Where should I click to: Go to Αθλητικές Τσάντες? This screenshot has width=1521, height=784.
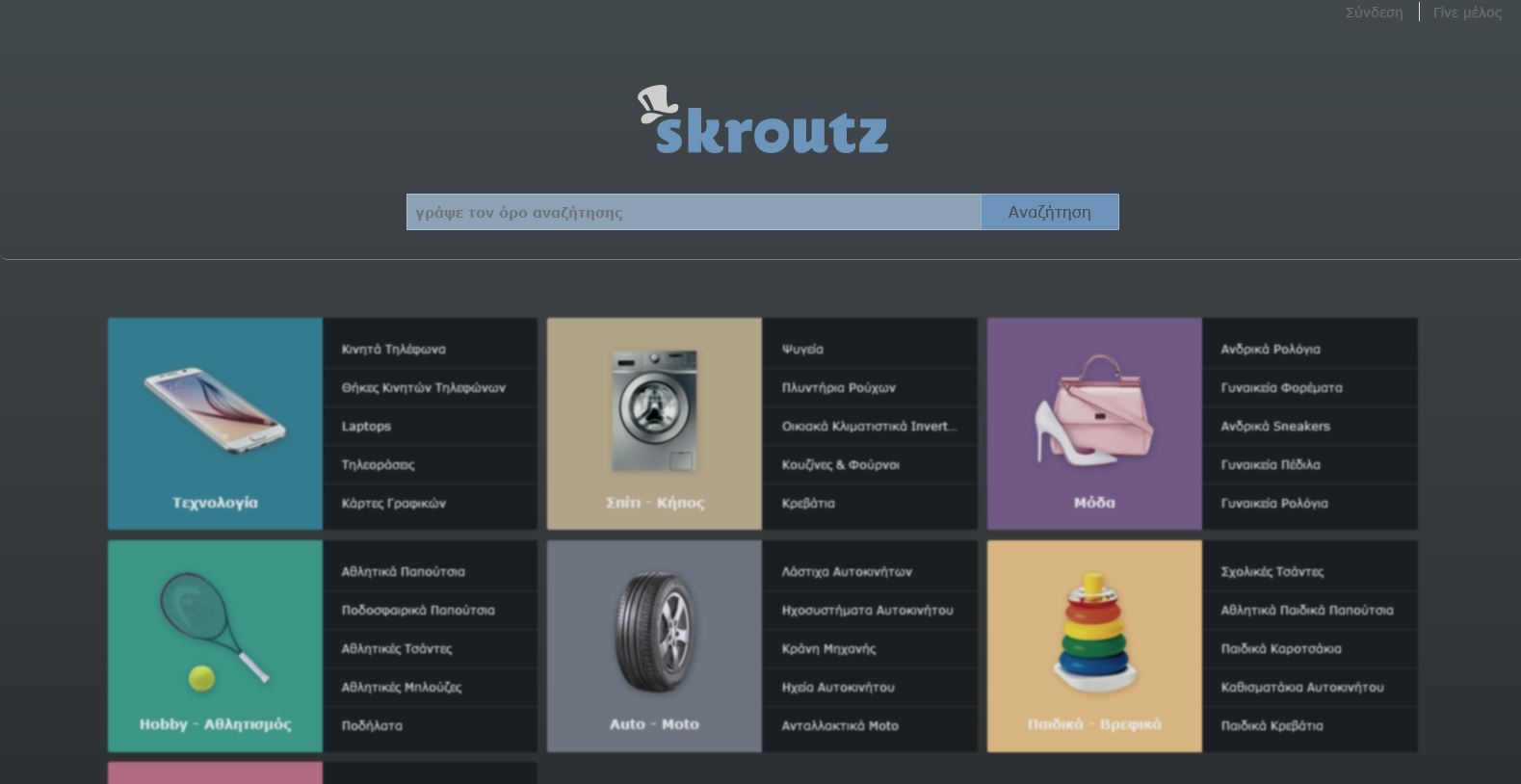397,648
